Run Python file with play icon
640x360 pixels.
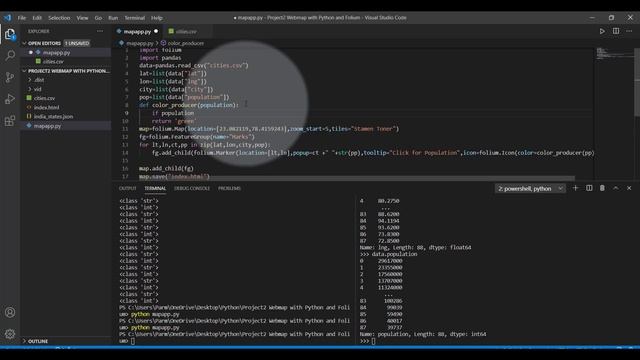pos(602,31)
